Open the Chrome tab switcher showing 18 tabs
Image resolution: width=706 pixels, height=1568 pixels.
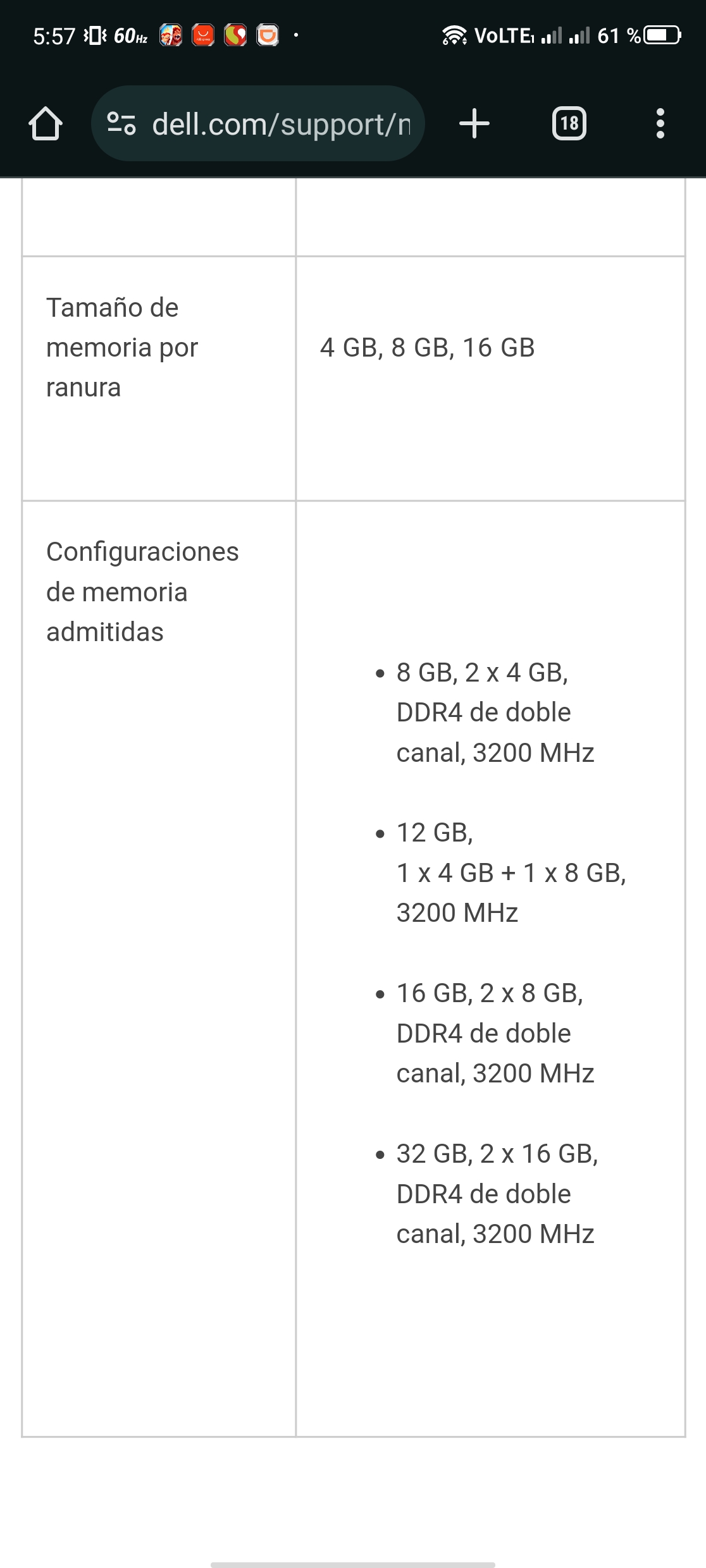coord(569,124)
